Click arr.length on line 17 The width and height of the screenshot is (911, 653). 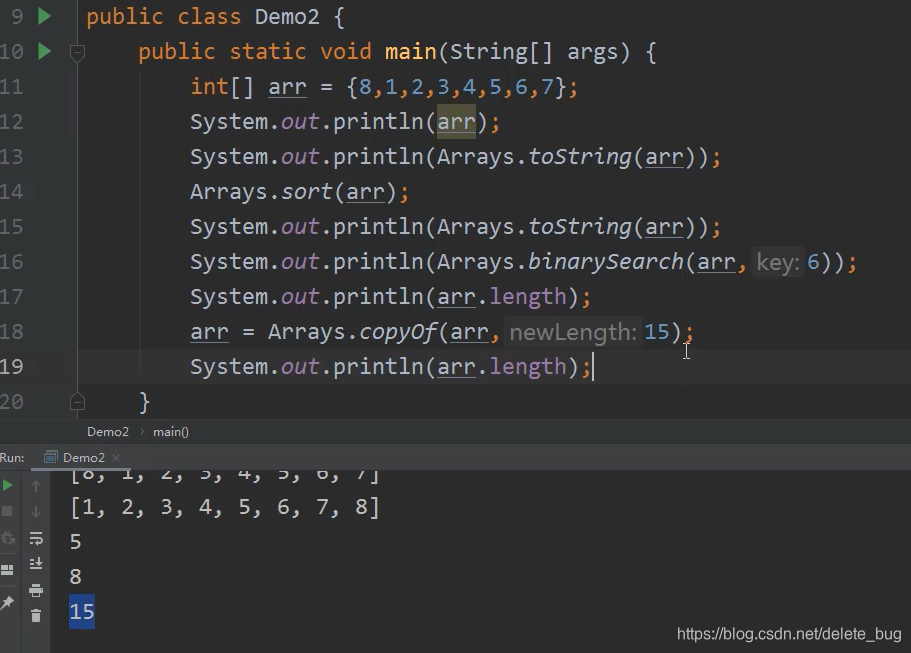501,297
